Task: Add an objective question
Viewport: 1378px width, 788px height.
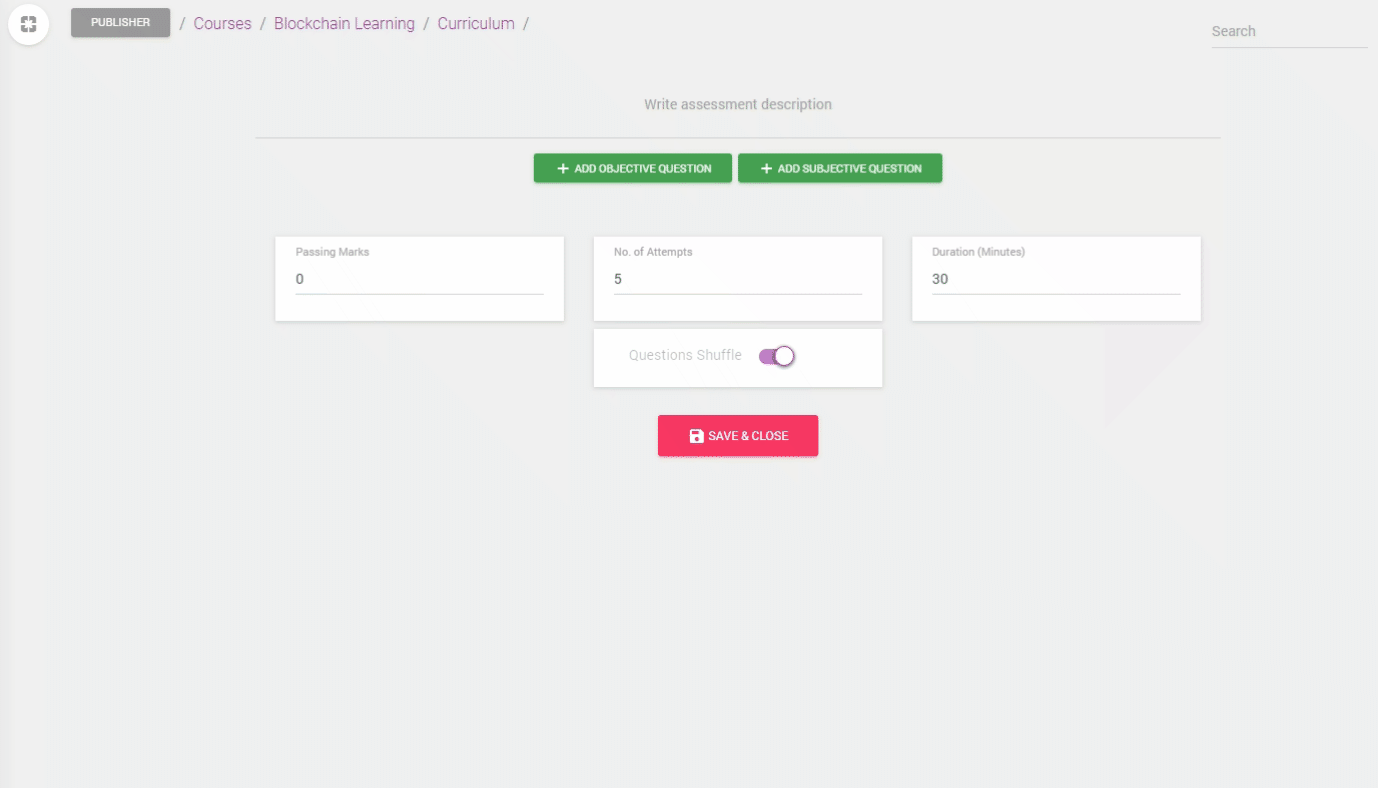Action: pyautogui.click(x=633, y=168)
